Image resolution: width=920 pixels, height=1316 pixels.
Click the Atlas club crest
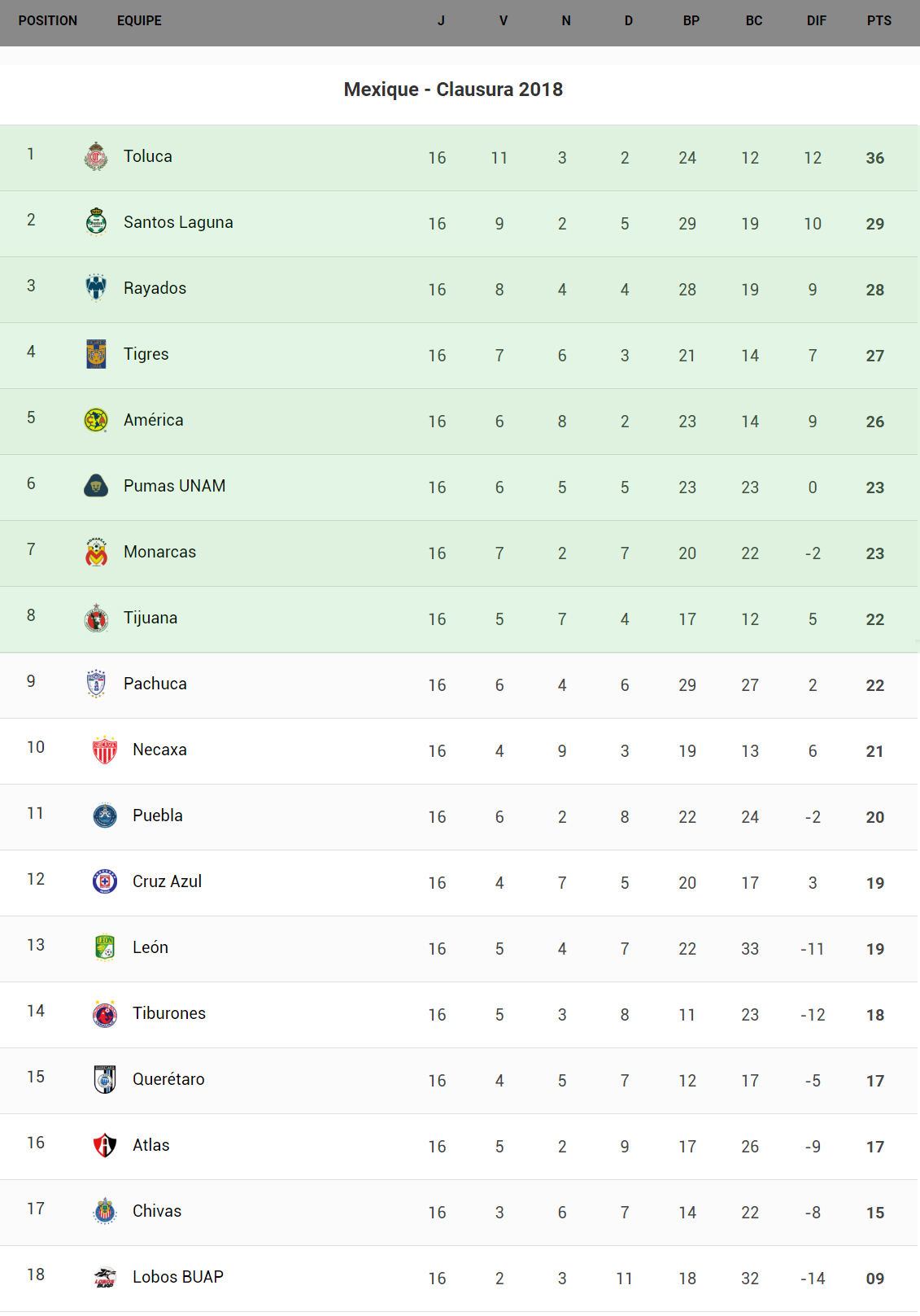pyautogui.click(x=105, y=1145)
